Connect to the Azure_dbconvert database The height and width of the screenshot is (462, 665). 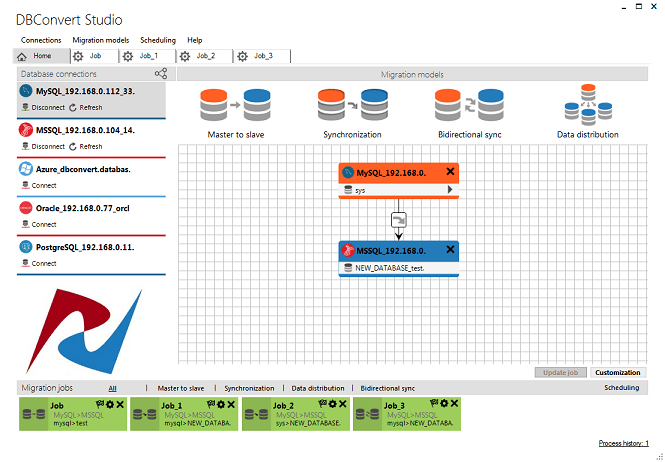coord(39,186)
